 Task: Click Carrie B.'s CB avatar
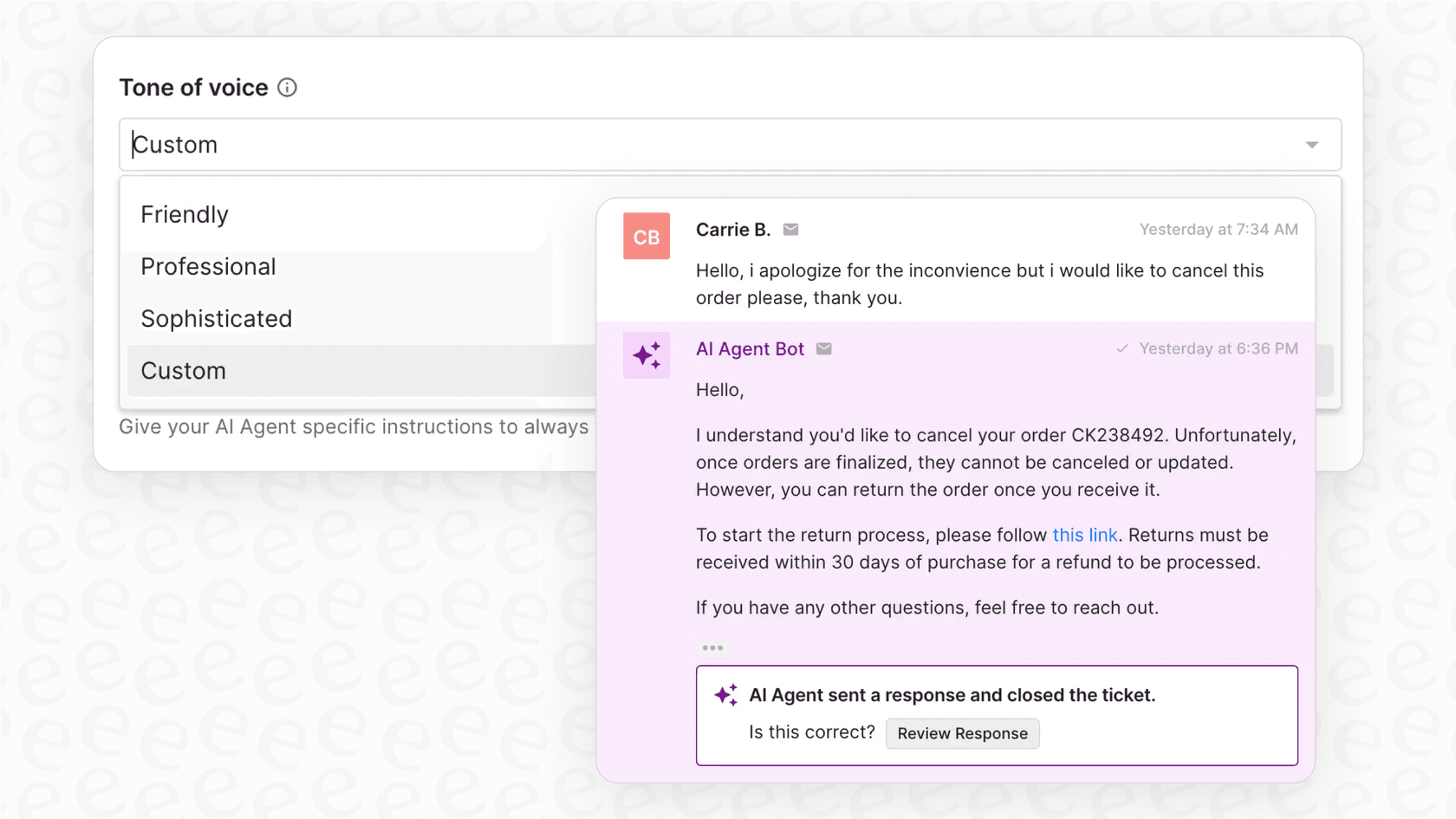(646, 236)
